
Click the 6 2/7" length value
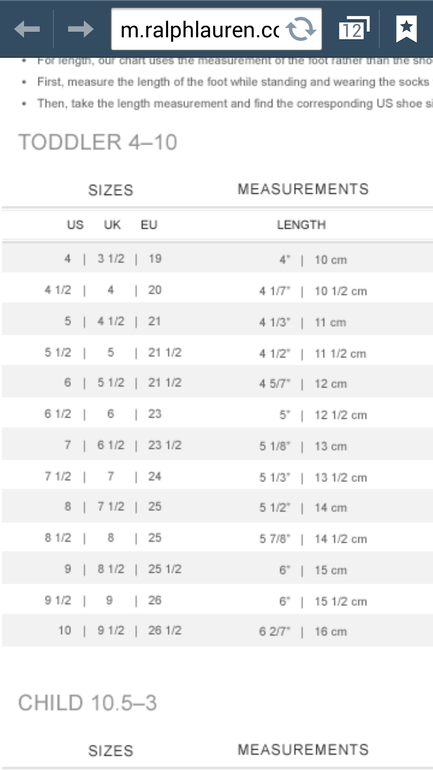[275, 632]
